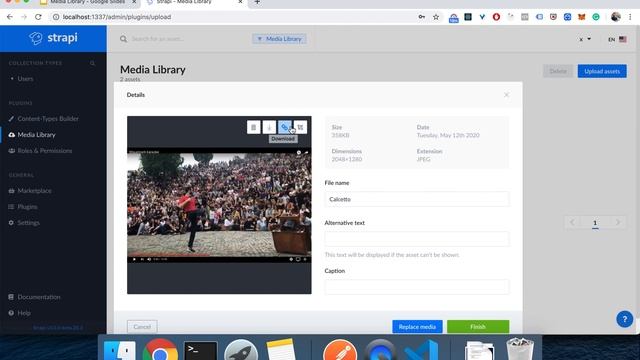Click the green Finish button

click(x=478, y=327)
